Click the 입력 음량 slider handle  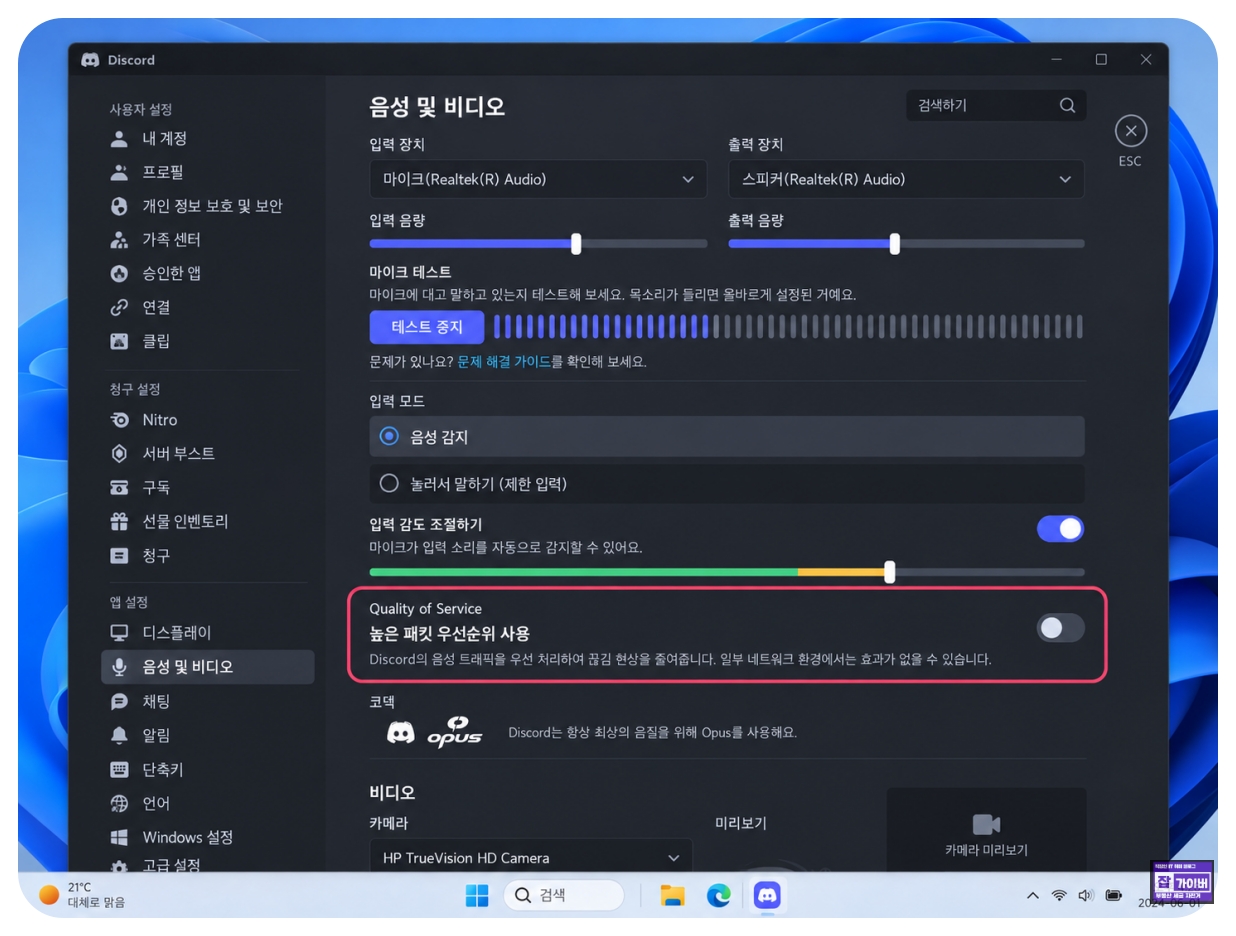point(576,243)
